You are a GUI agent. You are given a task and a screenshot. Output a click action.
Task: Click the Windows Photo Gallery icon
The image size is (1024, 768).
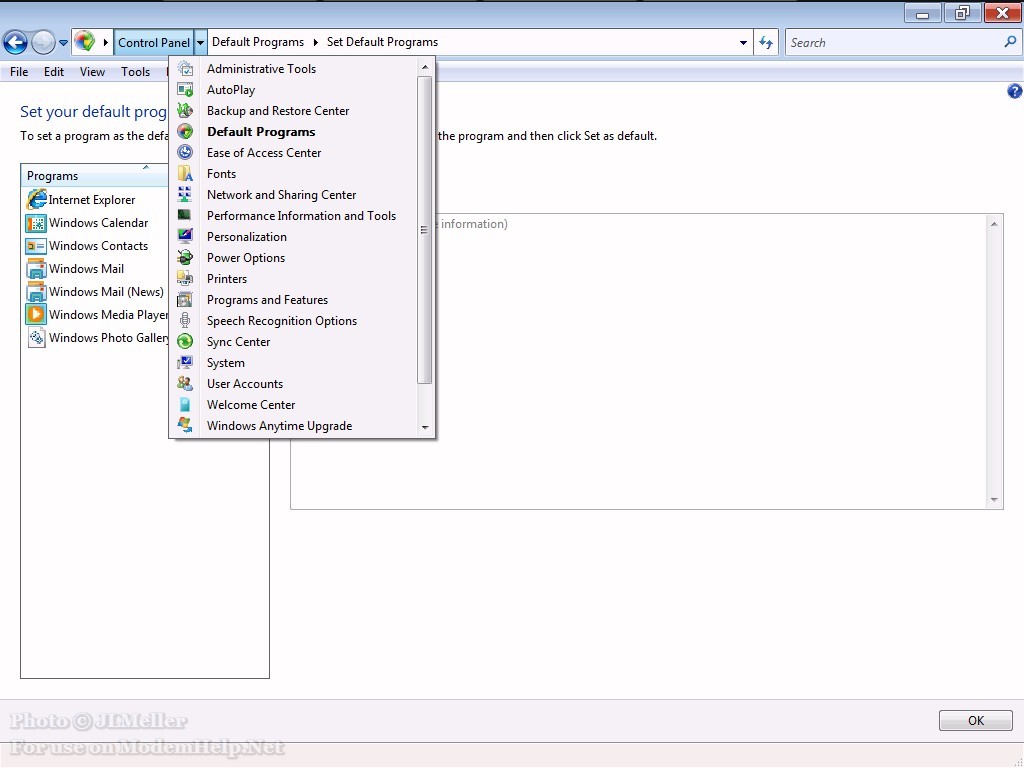click(x=36, y=338)
